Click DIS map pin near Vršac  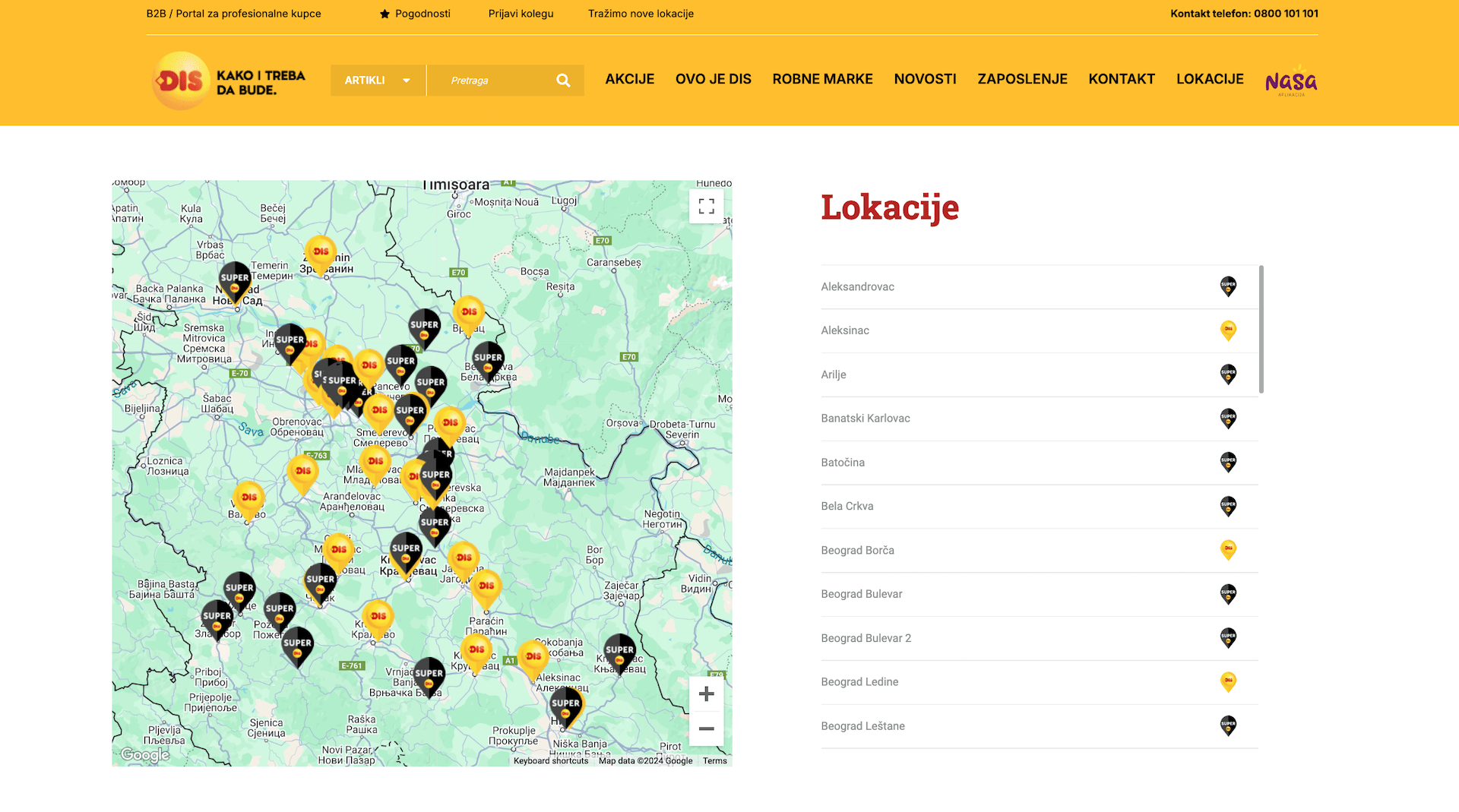click(469, 314)
